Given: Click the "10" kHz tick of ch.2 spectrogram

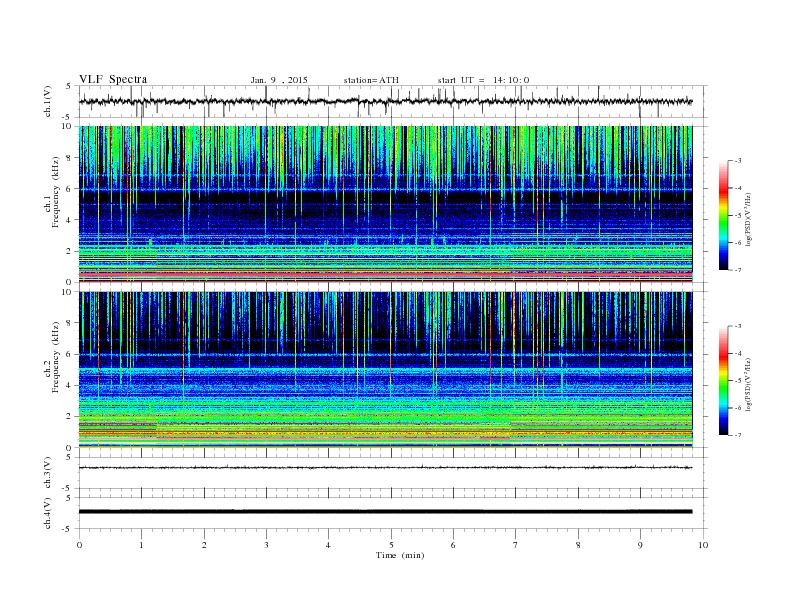Looking at the screenshot, I should 67,292.
